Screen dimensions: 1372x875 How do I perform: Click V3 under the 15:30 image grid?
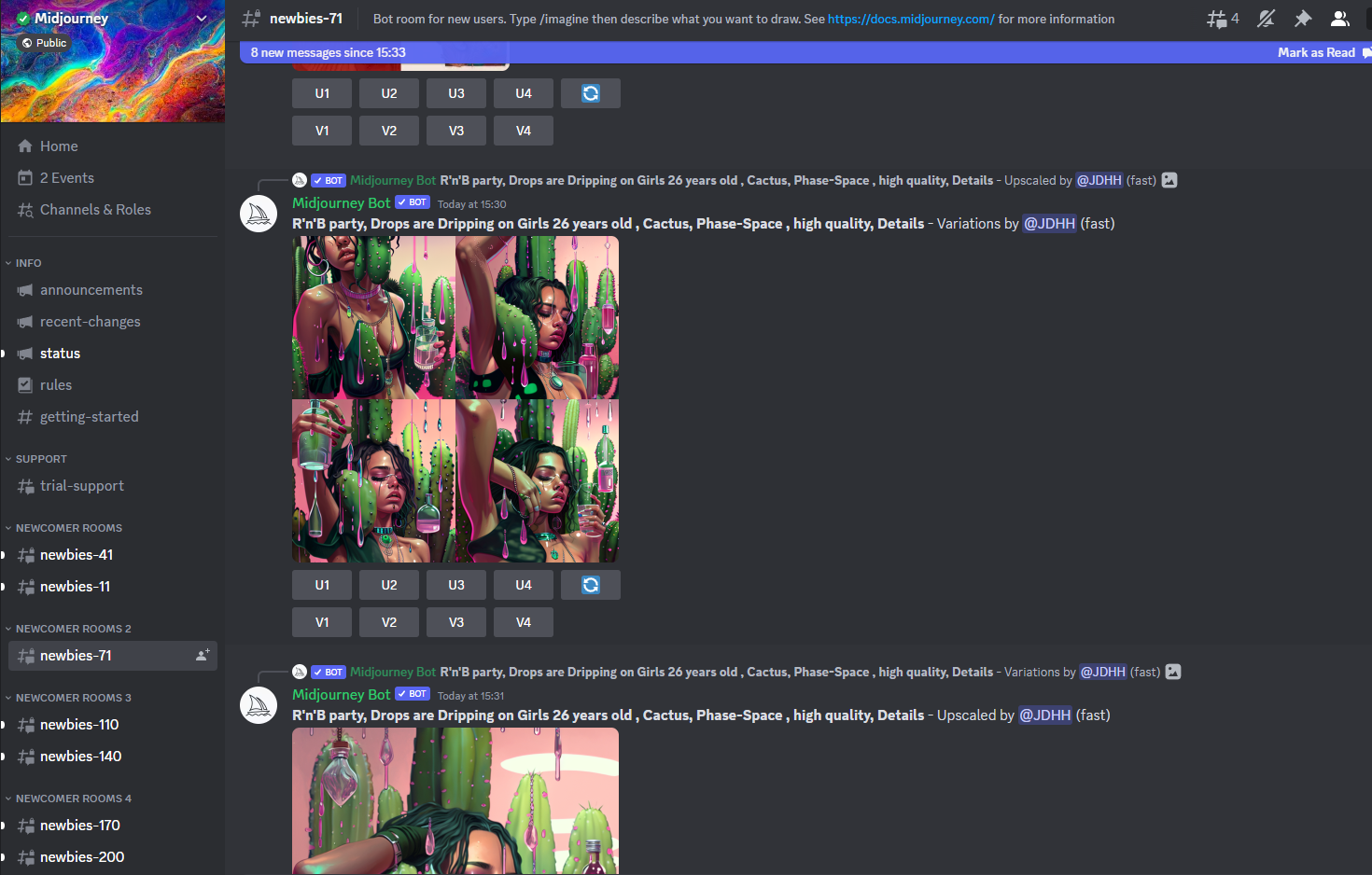[456, 622]
